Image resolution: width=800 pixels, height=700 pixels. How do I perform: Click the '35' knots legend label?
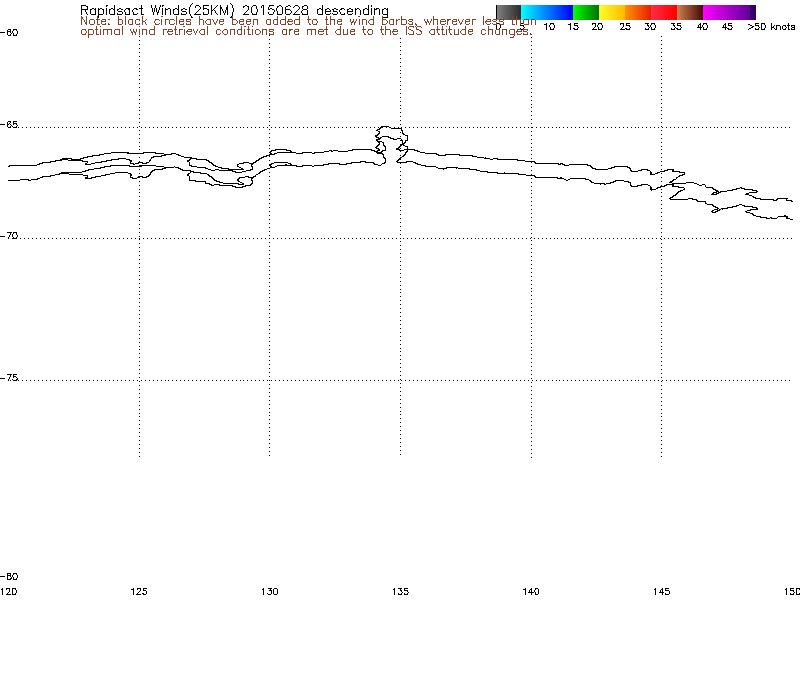676,27
